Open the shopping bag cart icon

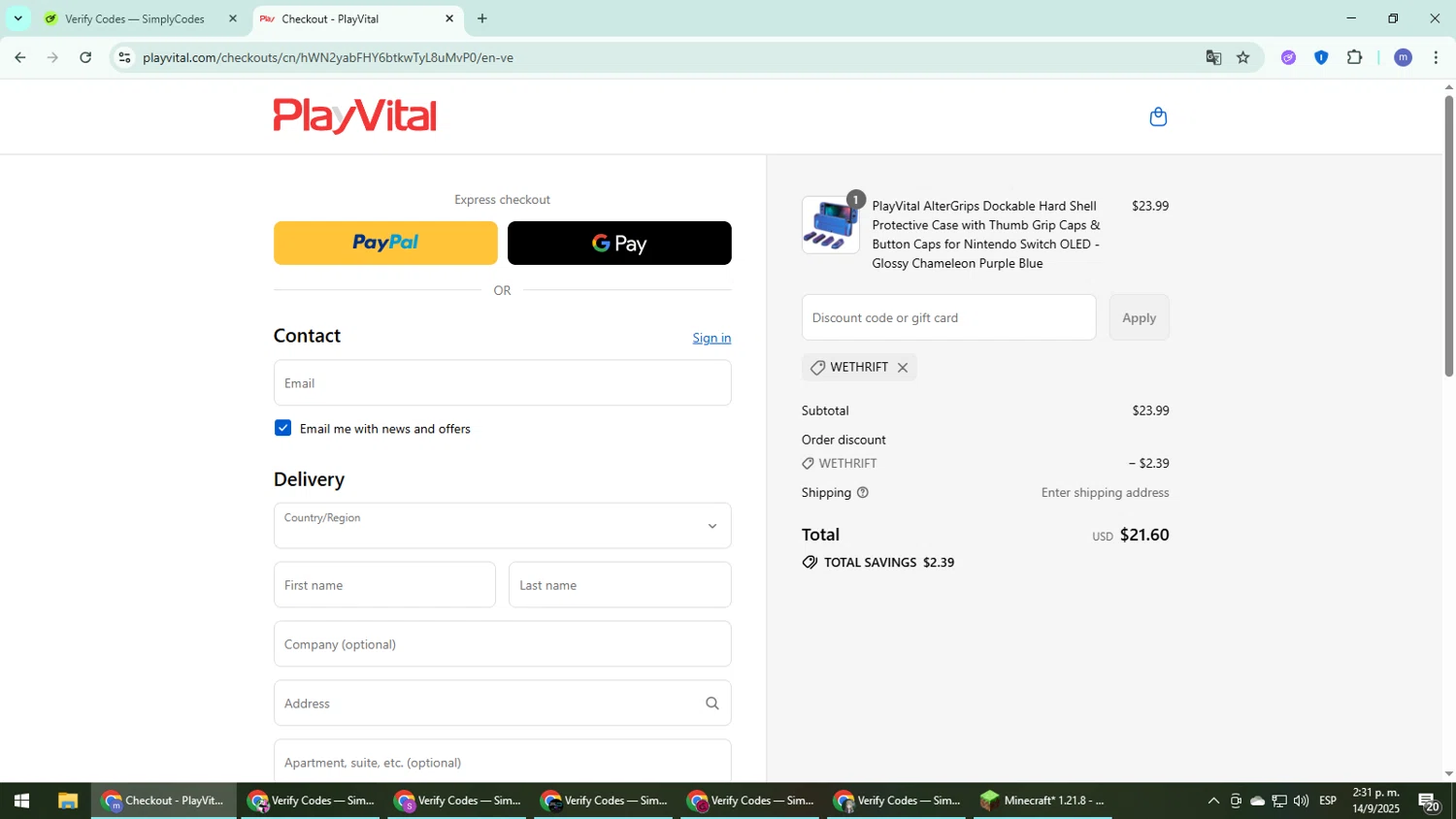click(1157, 117)
